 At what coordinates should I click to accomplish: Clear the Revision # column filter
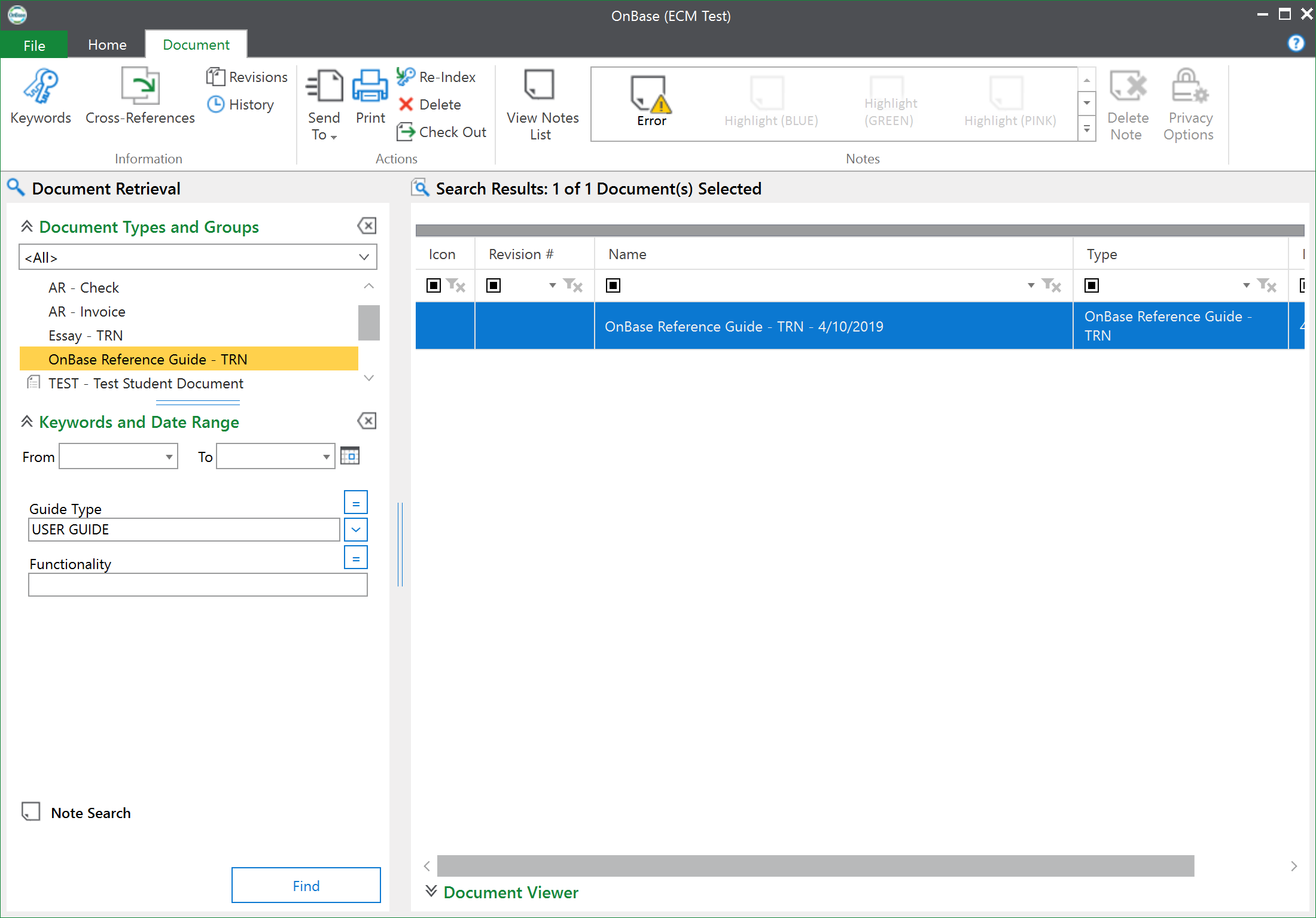pos(574,285)
